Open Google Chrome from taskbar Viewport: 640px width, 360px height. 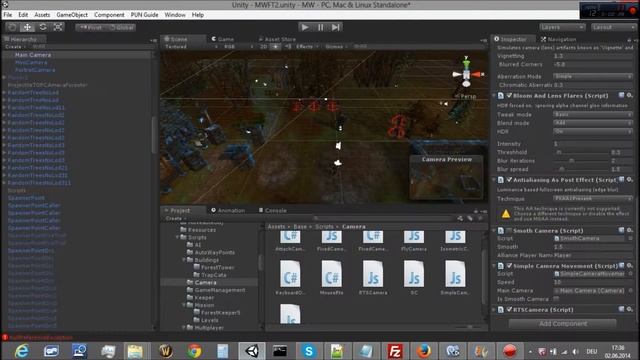pos(194,351)
